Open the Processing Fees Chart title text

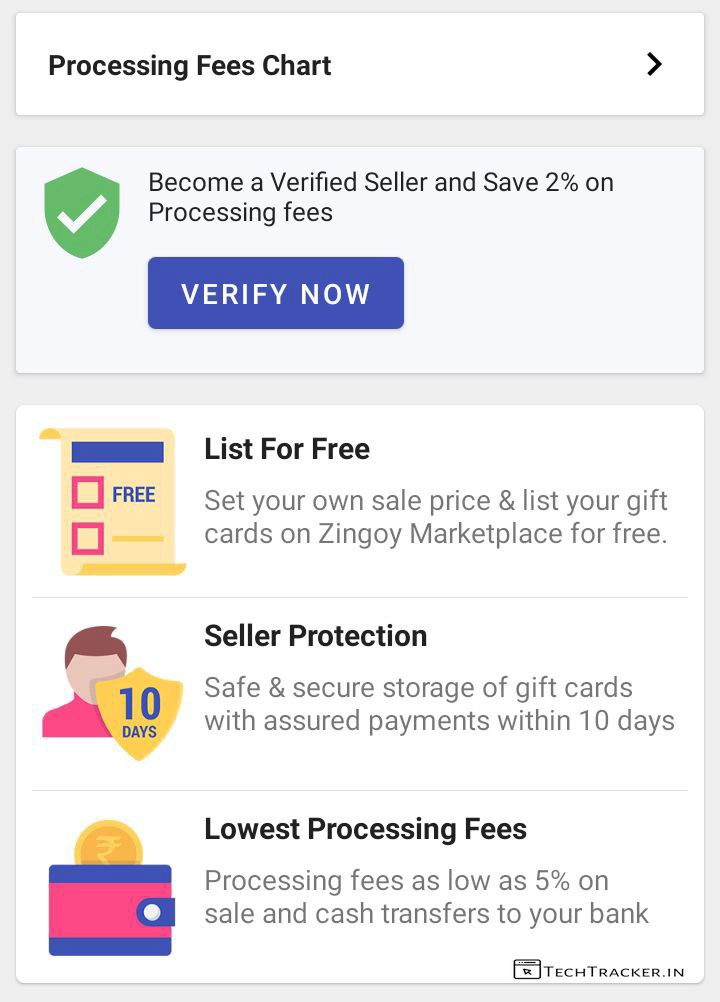(x=190, y=66)
